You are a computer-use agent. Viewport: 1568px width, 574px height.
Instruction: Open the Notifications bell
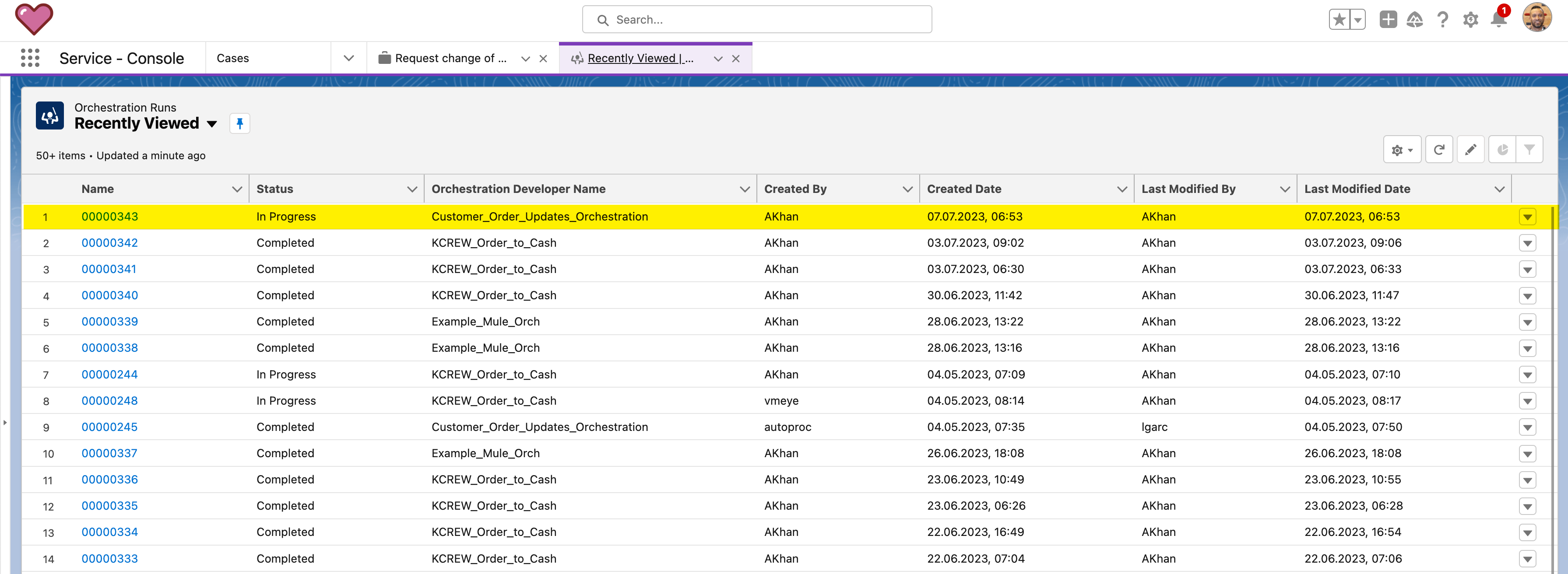click(1498, 19)
